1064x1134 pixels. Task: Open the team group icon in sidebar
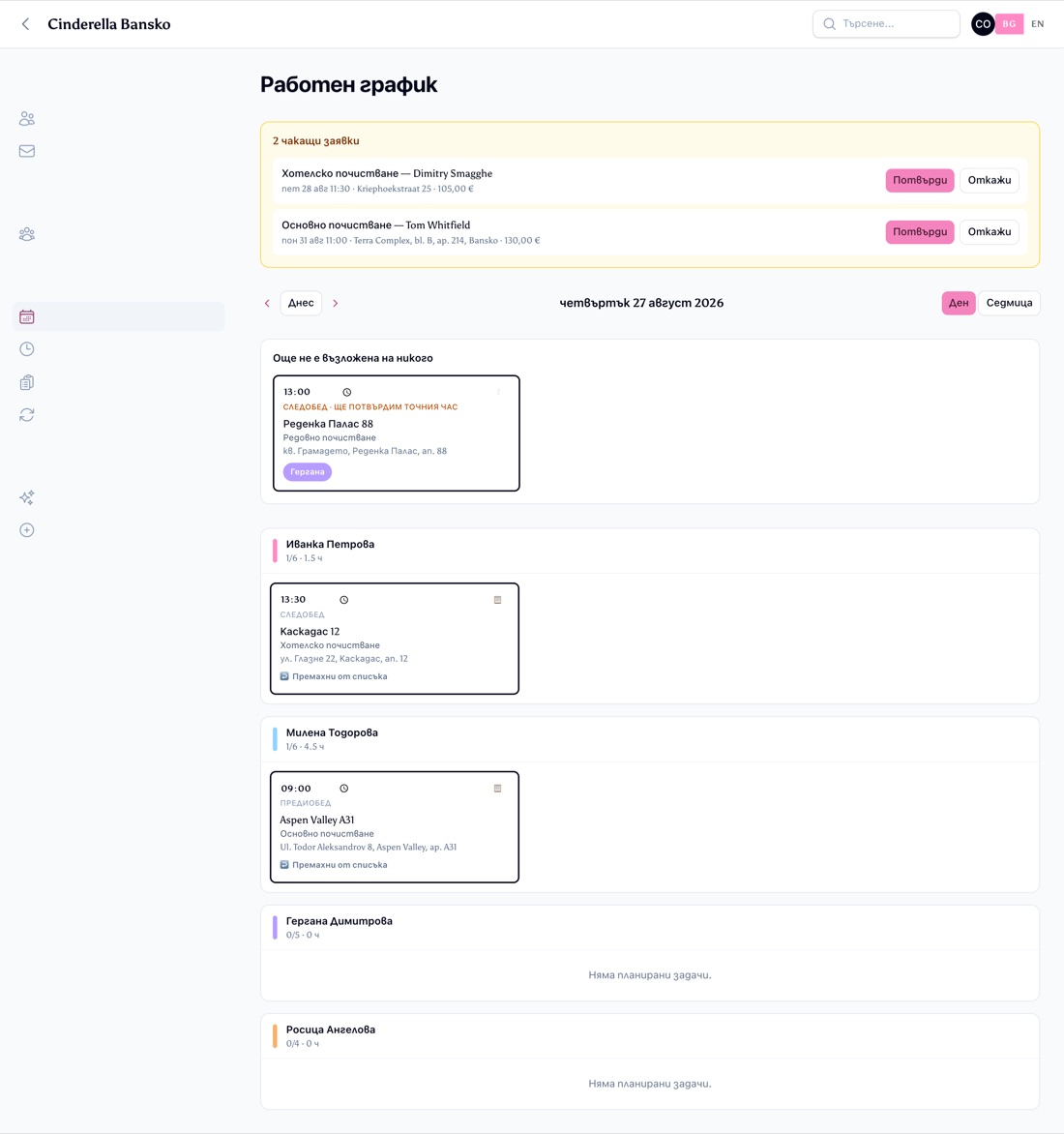click(27, 234)
